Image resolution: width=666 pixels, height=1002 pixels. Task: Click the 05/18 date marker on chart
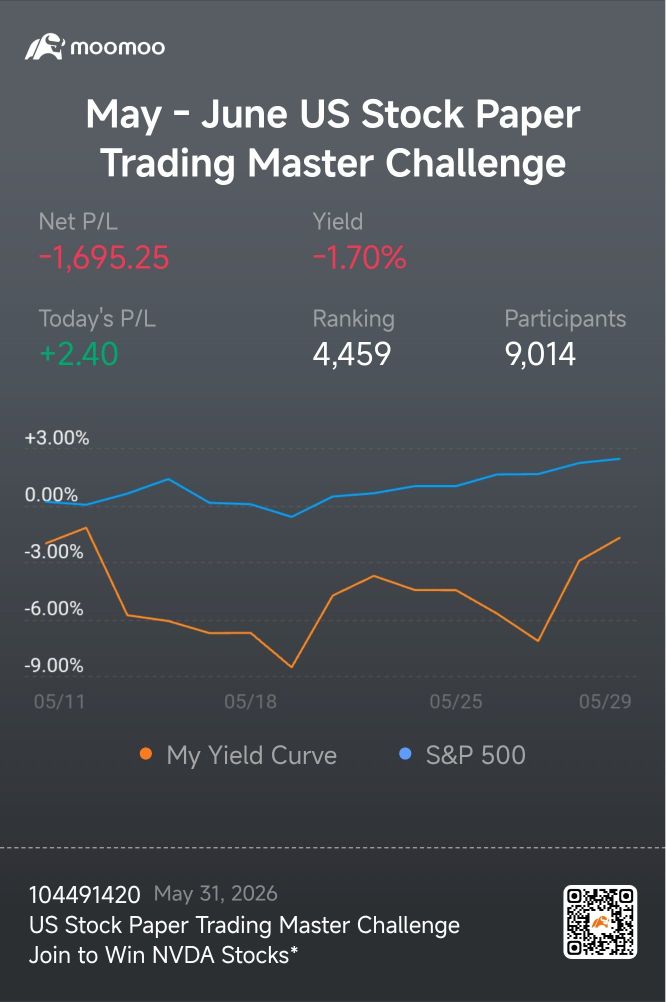tap(251, 702)
